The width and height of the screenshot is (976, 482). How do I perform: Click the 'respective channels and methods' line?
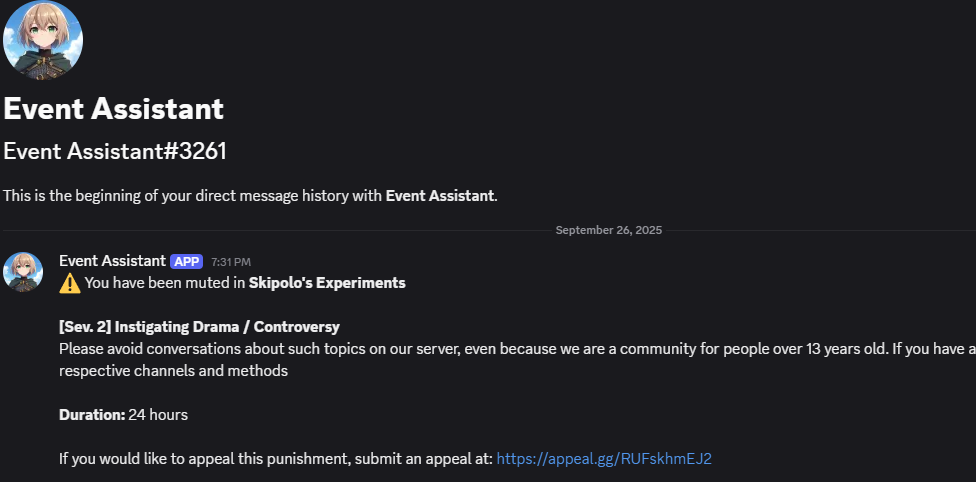(x=173, y=371)
